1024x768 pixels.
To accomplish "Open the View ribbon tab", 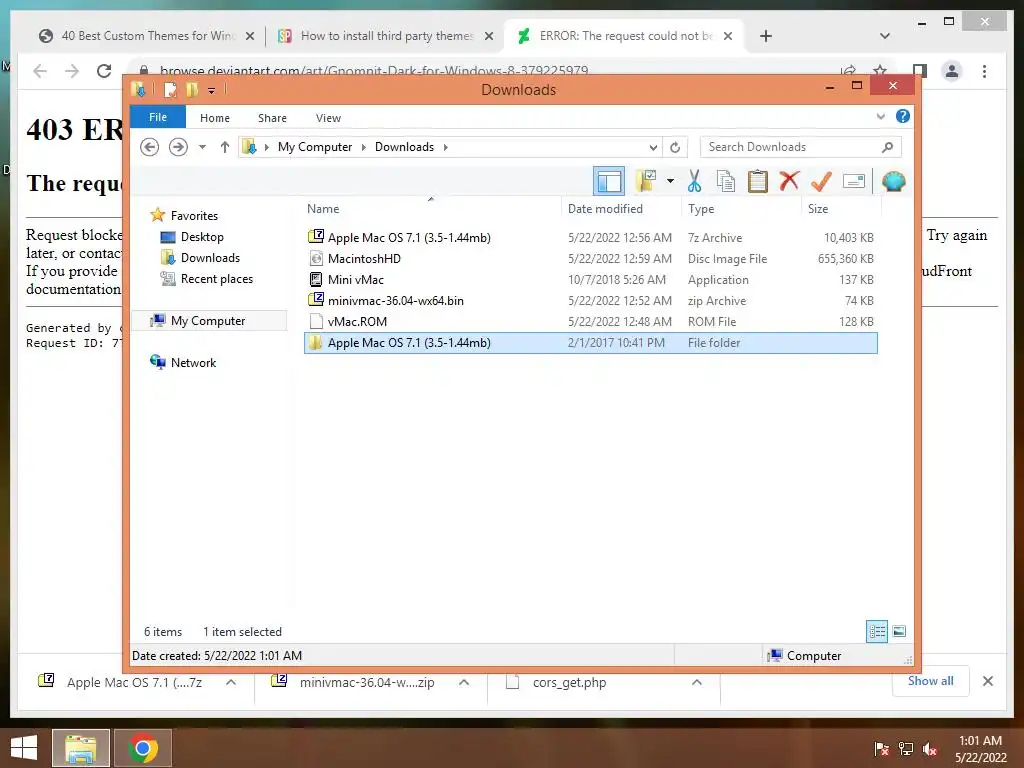I will [328, 118].
